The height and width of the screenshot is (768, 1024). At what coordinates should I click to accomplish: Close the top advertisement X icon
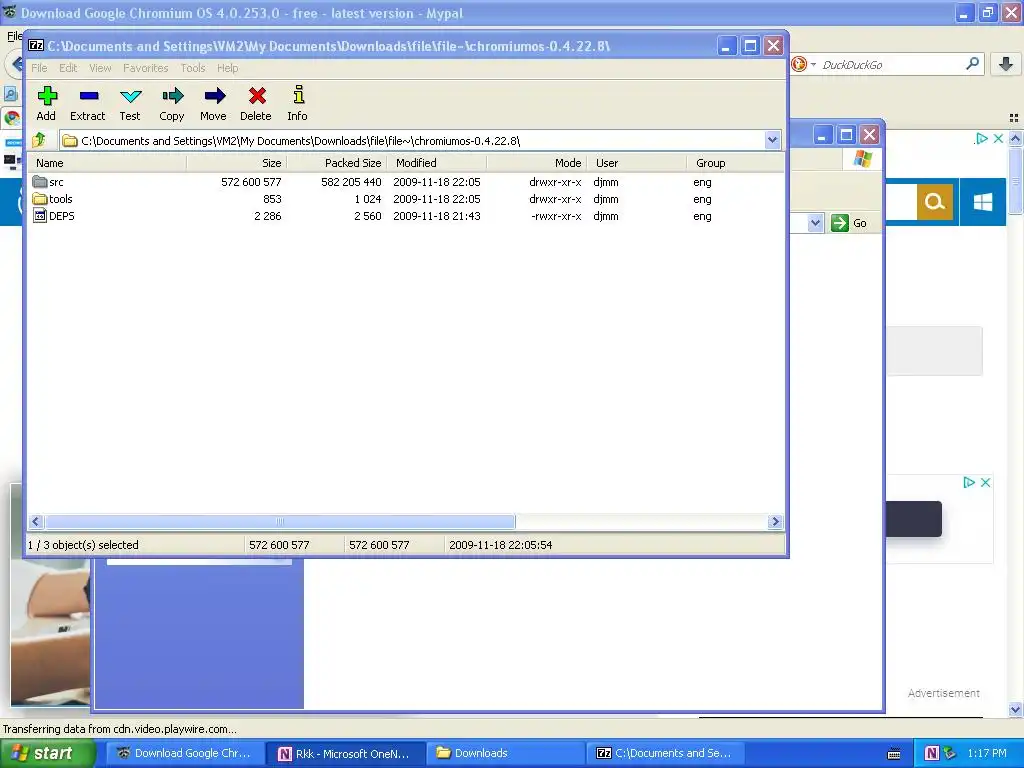pyautogui.click(x=998, y=138)
